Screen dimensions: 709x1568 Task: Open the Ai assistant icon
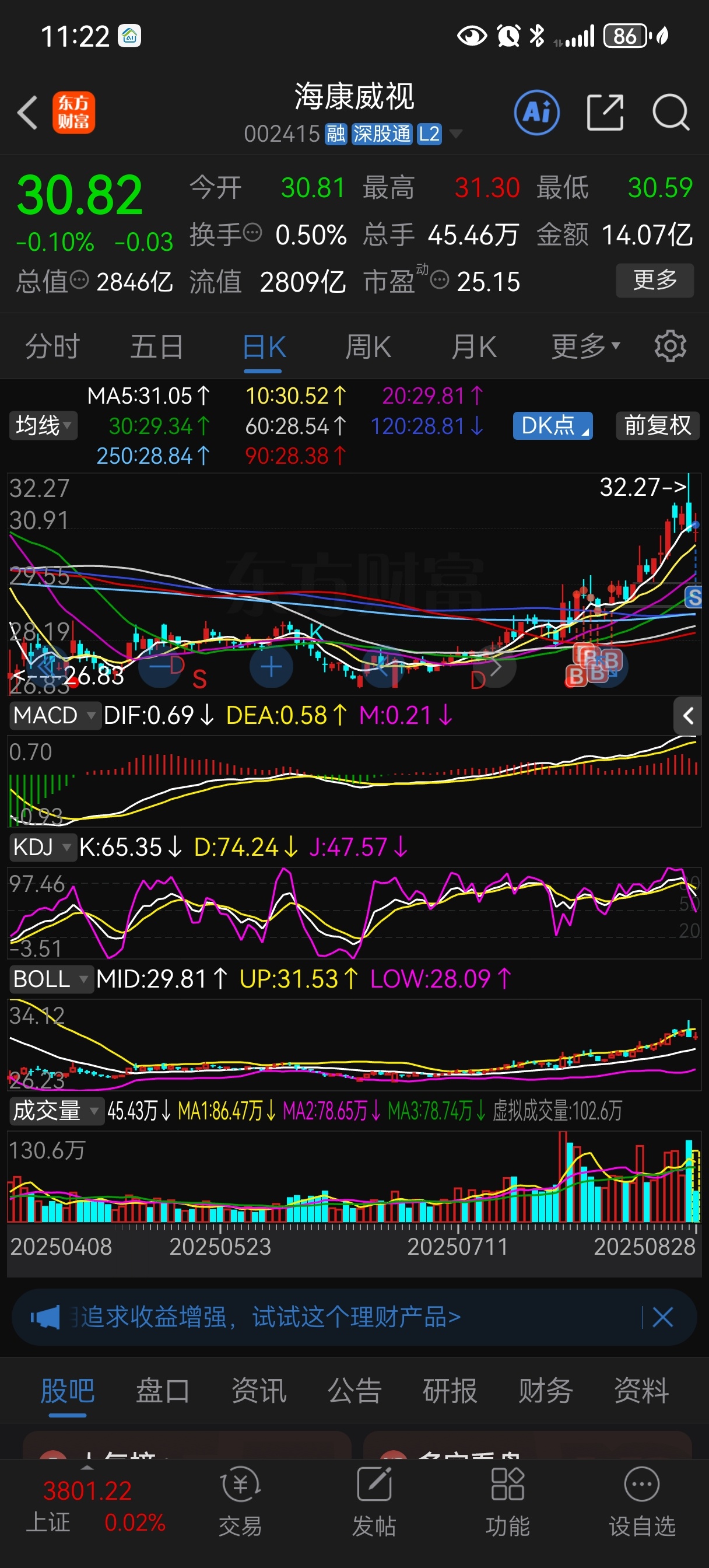point(537,113)
